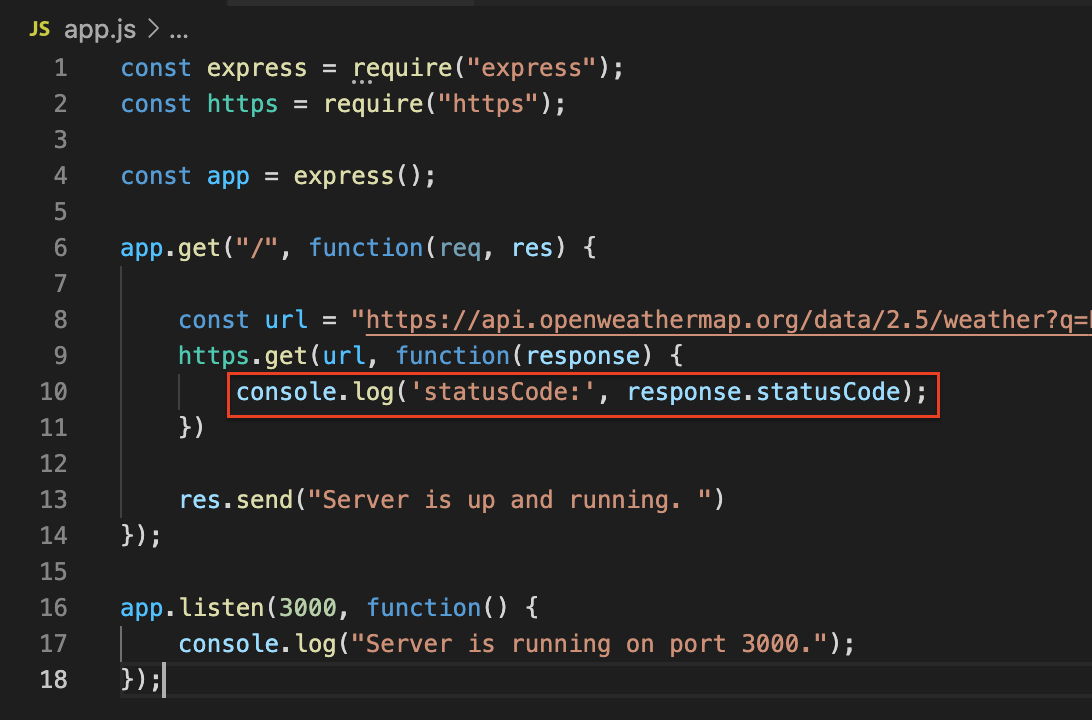The image size is (1092, 720).
Task: Click the JS file icon in breadcrumb
Action: point(40,29)
